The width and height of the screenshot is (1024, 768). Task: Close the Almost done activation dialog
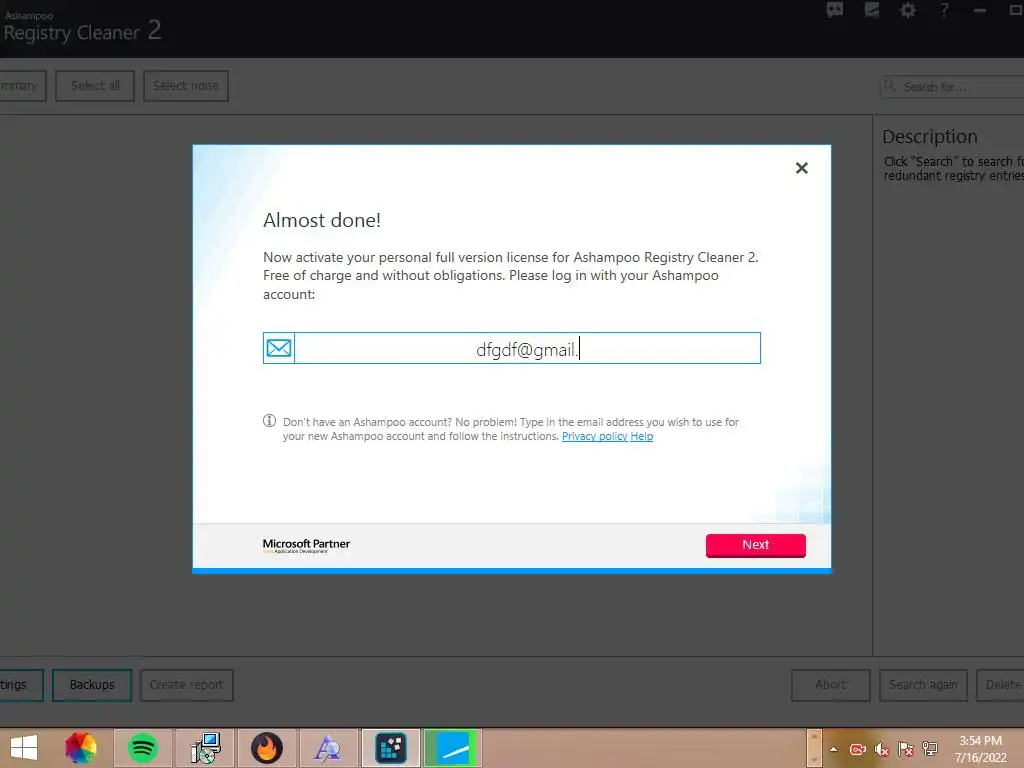pyautogui.click(x=801, y=168)
